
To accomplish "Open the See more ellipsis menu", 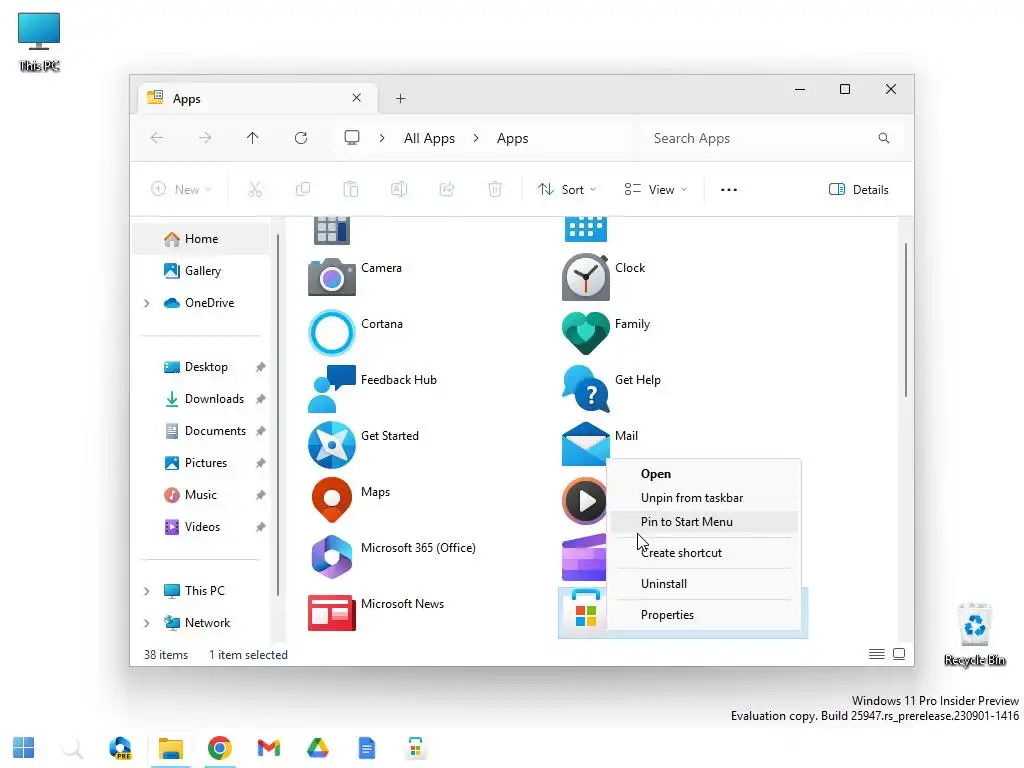I will coord(729,189).
